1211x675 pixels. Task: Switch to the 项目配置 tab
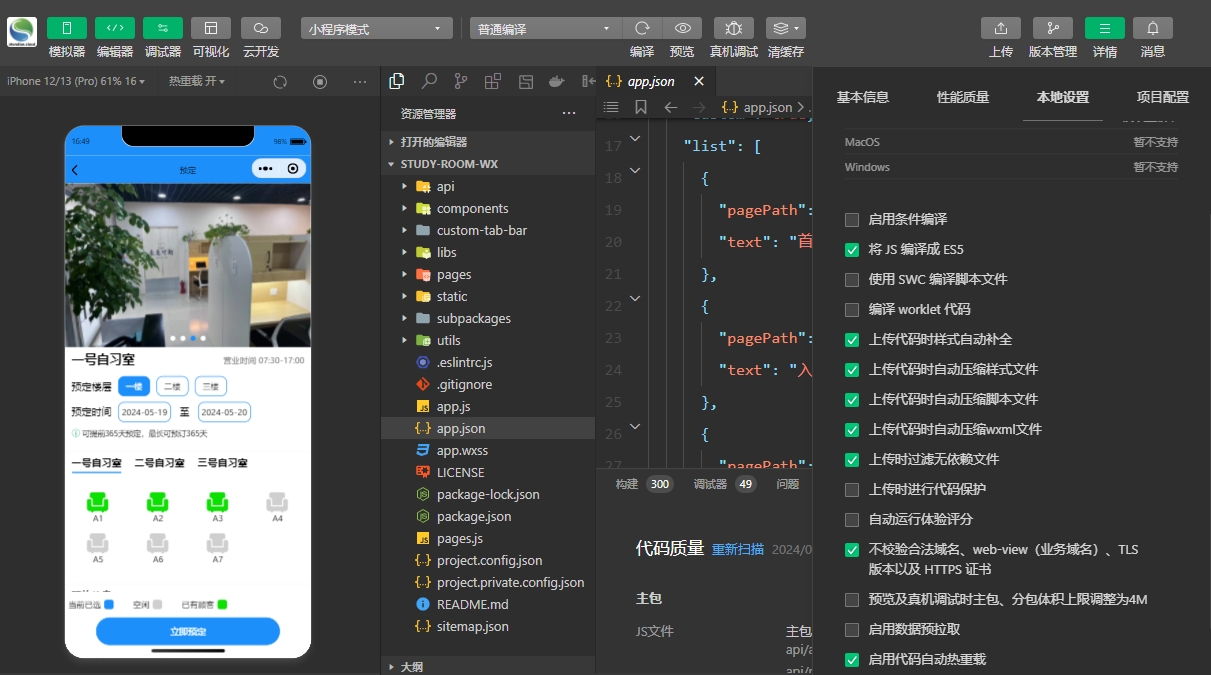coord(1163,97)
